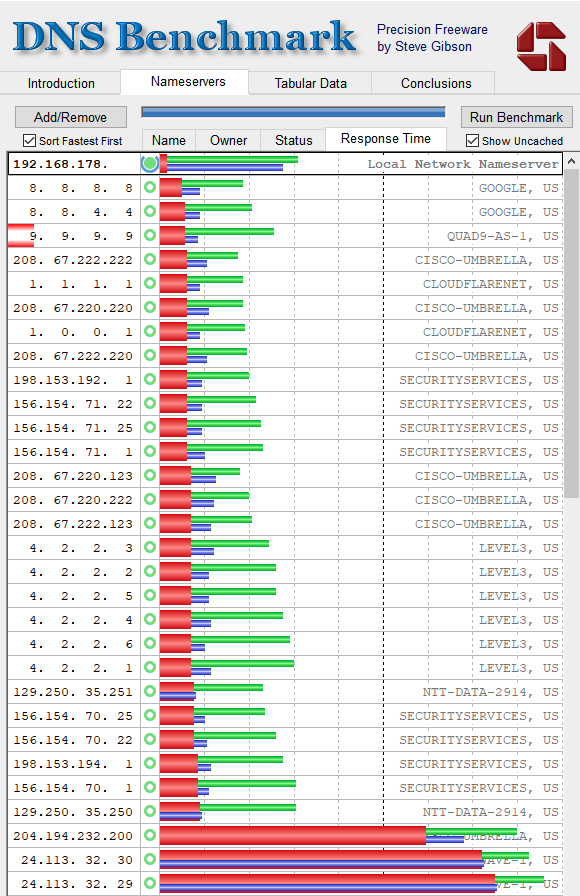Click status circle for 208.67.220.123
The width and height of the screenshot is (580, 896).
click(x=150, y=475)
